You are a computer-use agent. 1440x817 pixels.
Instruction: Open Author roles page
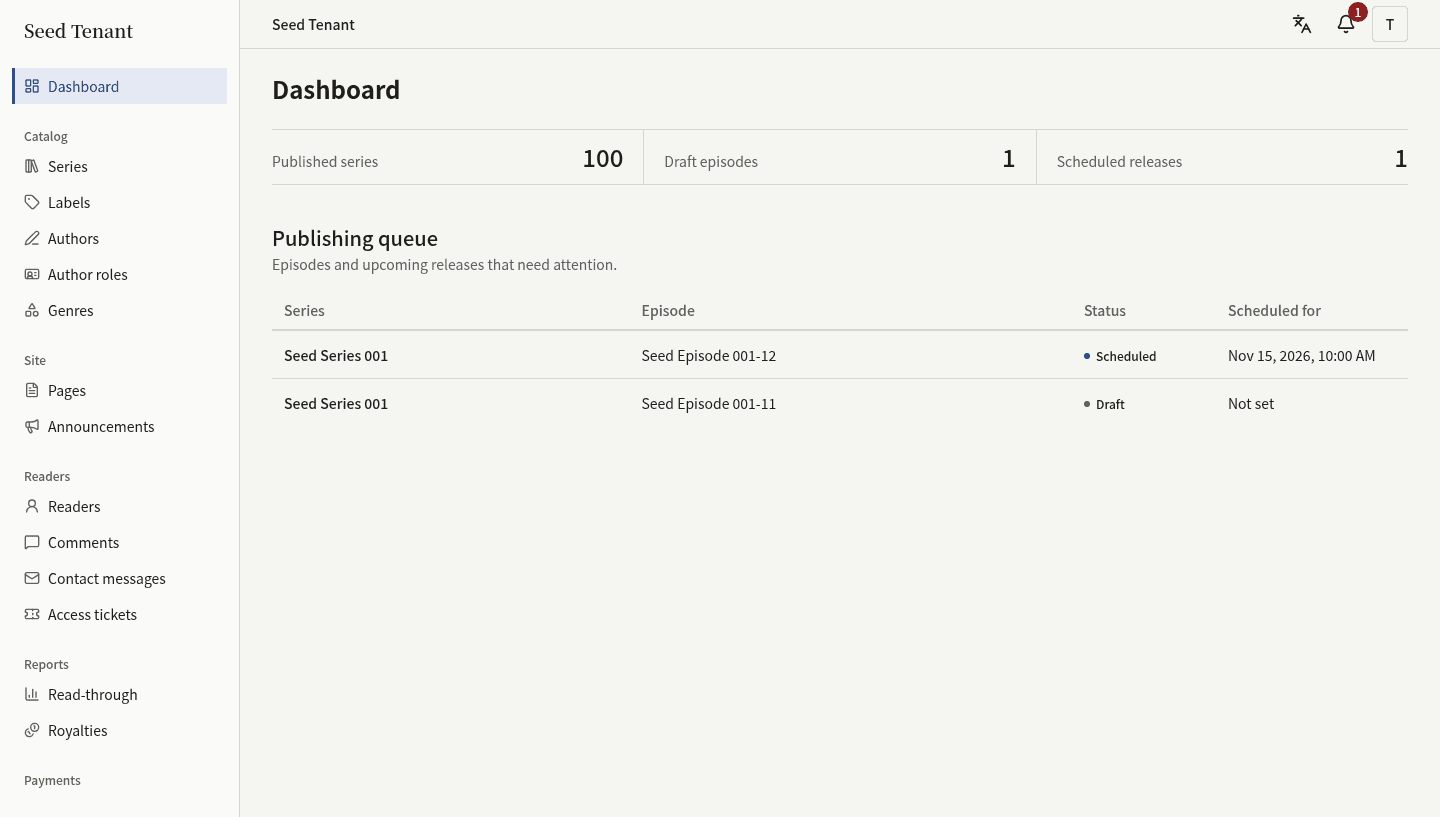[120, 274]
